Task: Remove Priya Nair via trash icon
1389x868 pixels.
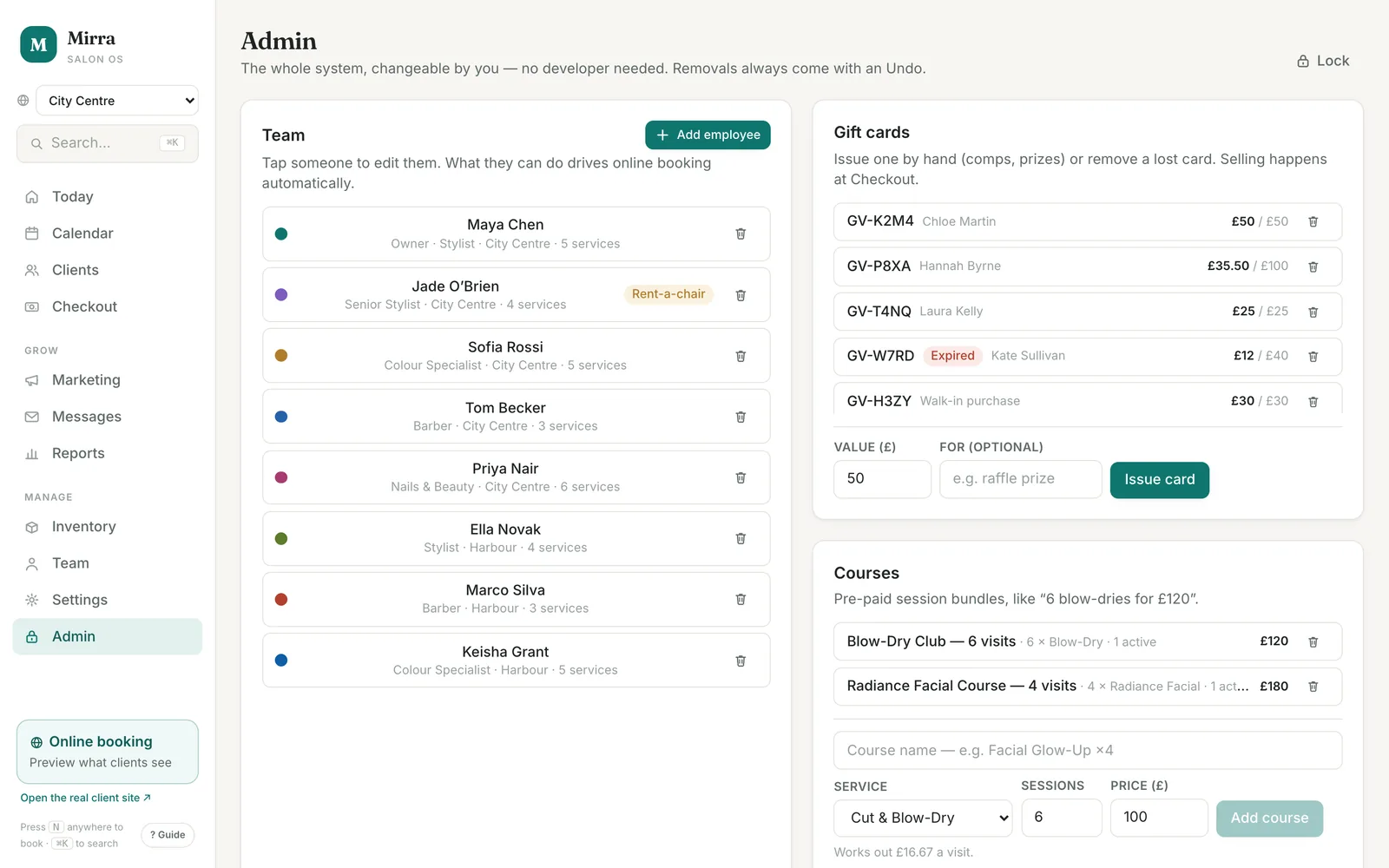Action: tap(741, 477)
